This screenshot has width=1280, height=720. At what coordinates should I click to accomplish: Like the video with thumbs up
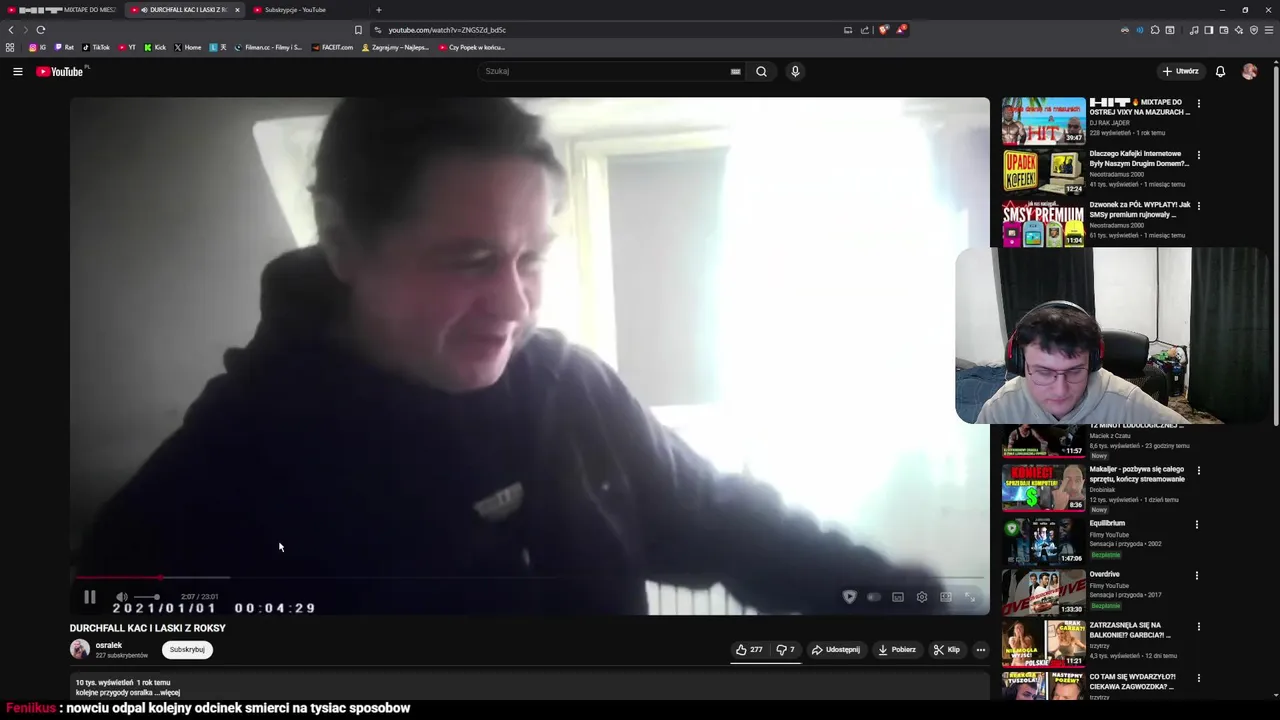click(749, 649)
